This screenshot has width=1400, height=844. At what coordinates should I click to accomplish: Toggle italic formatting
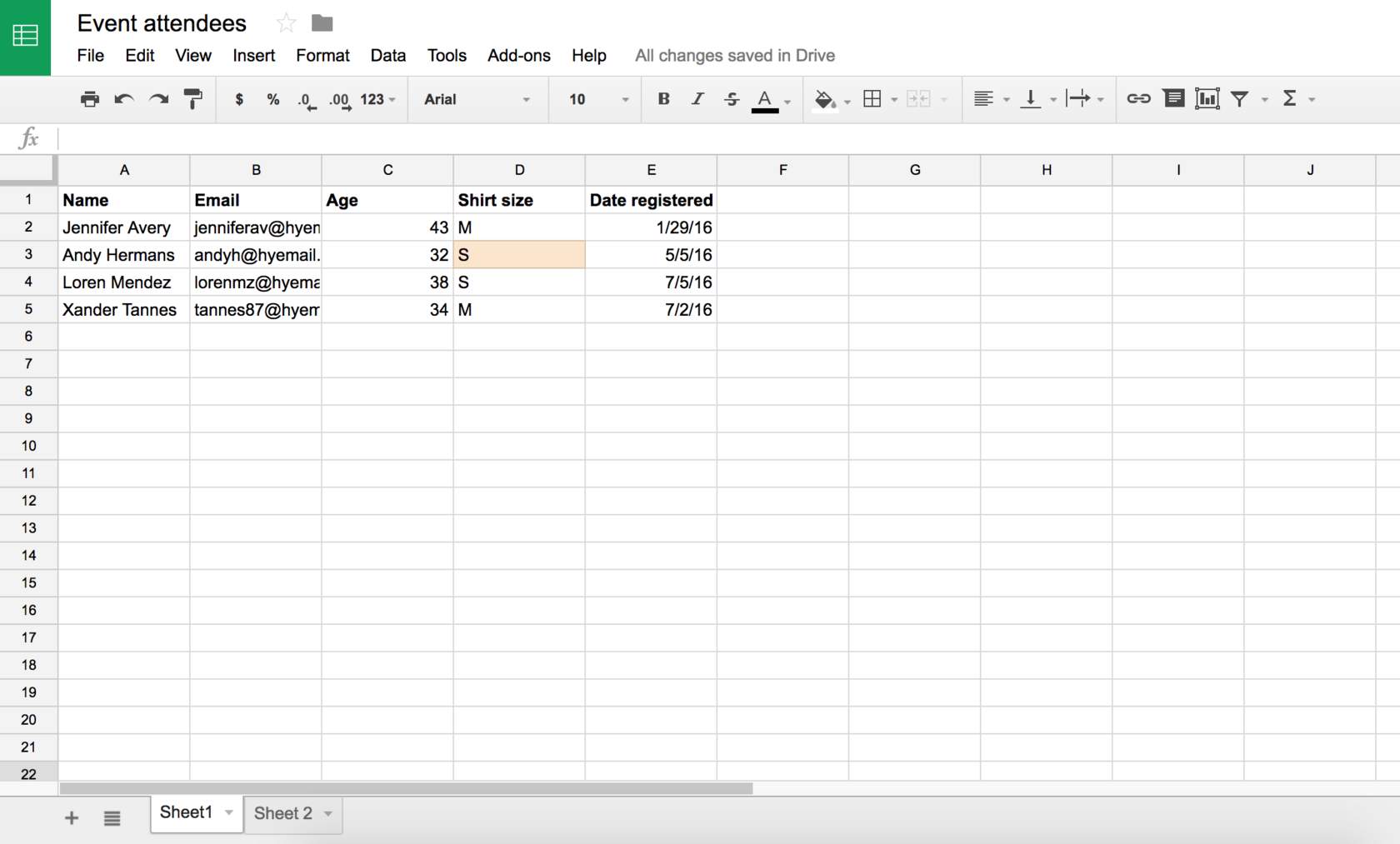pos(697,99)
